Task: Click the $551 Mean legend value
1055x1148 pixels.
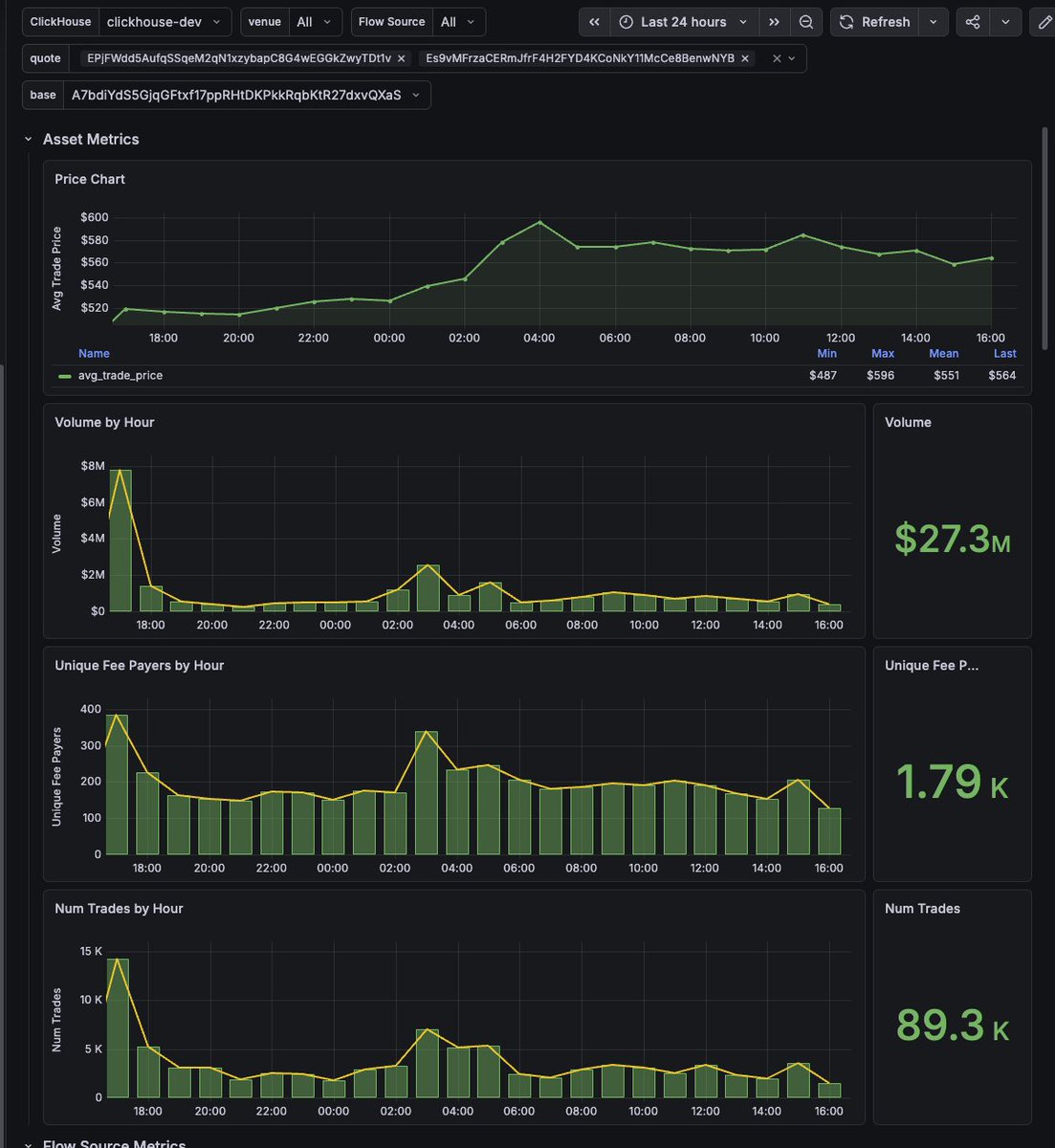Action: click(946, 376)
